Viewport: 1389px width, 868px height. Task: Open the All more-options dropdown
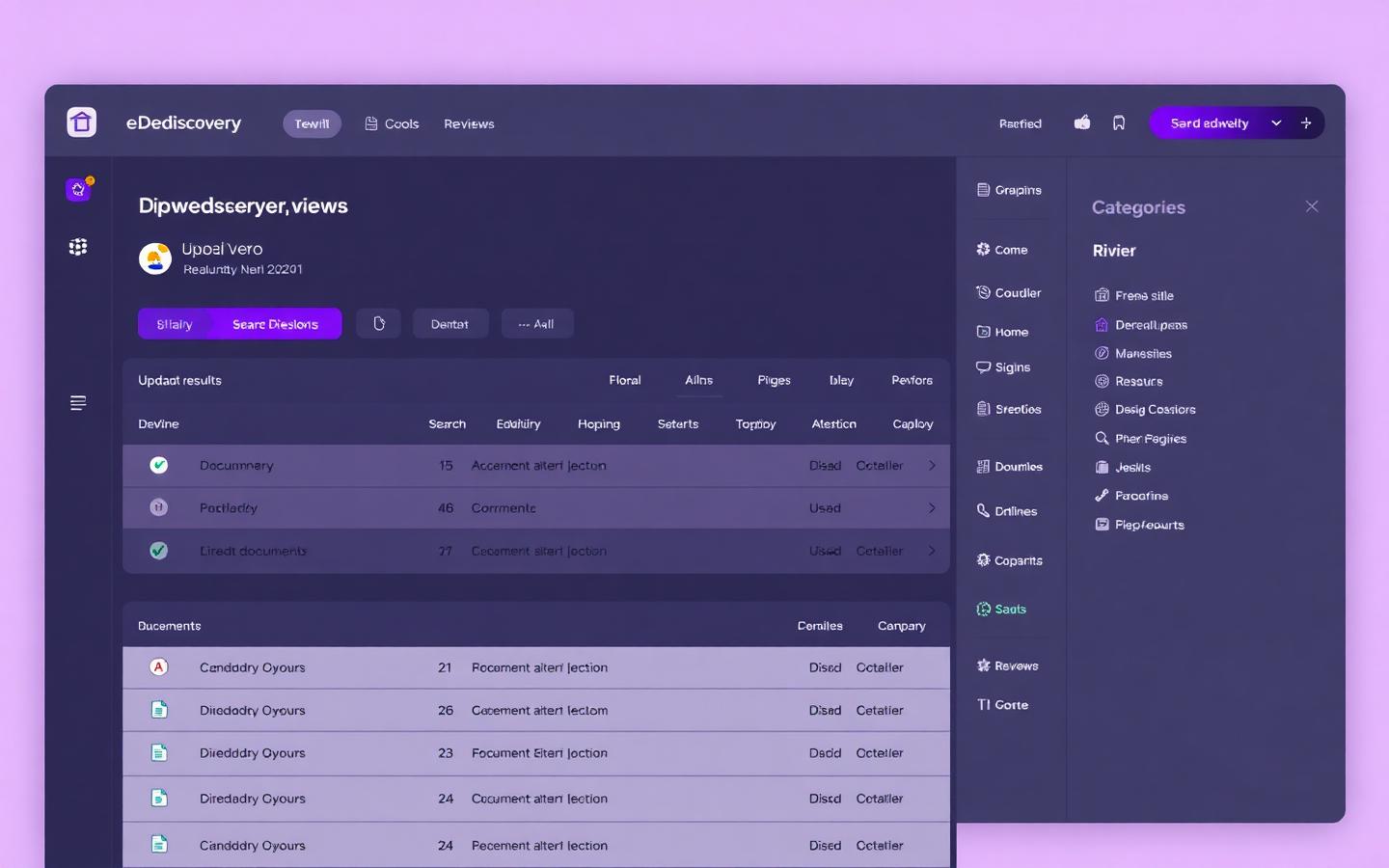coord(536,324)
